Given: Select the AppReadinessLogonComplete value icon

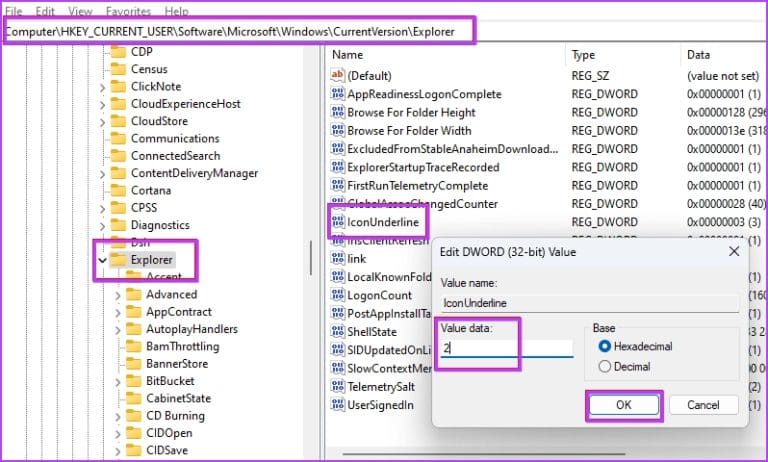Looking at the screenshot, I should click(x=337, y=94).
